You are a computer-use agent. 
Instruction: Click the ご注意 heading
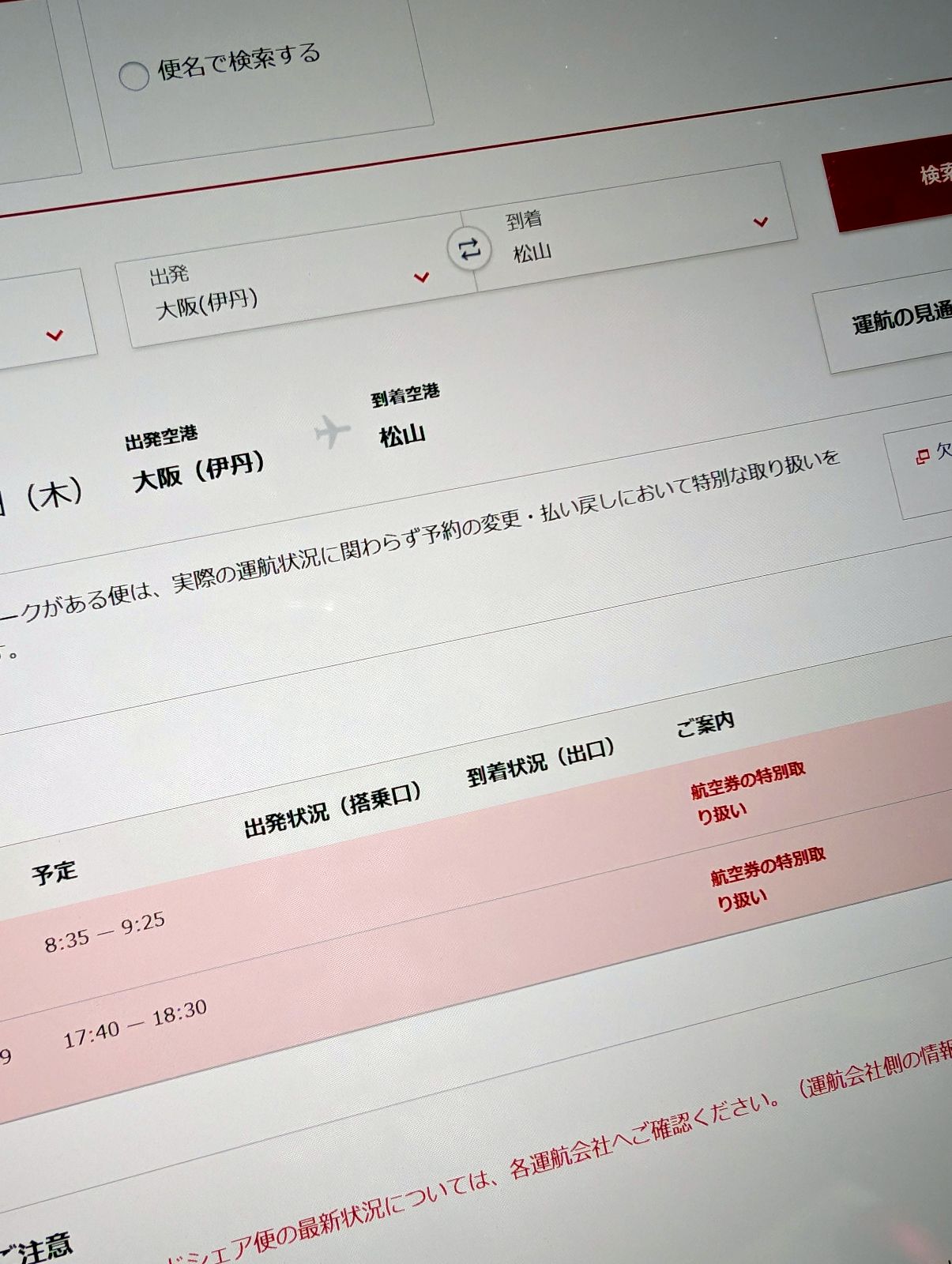point(36,1248)
